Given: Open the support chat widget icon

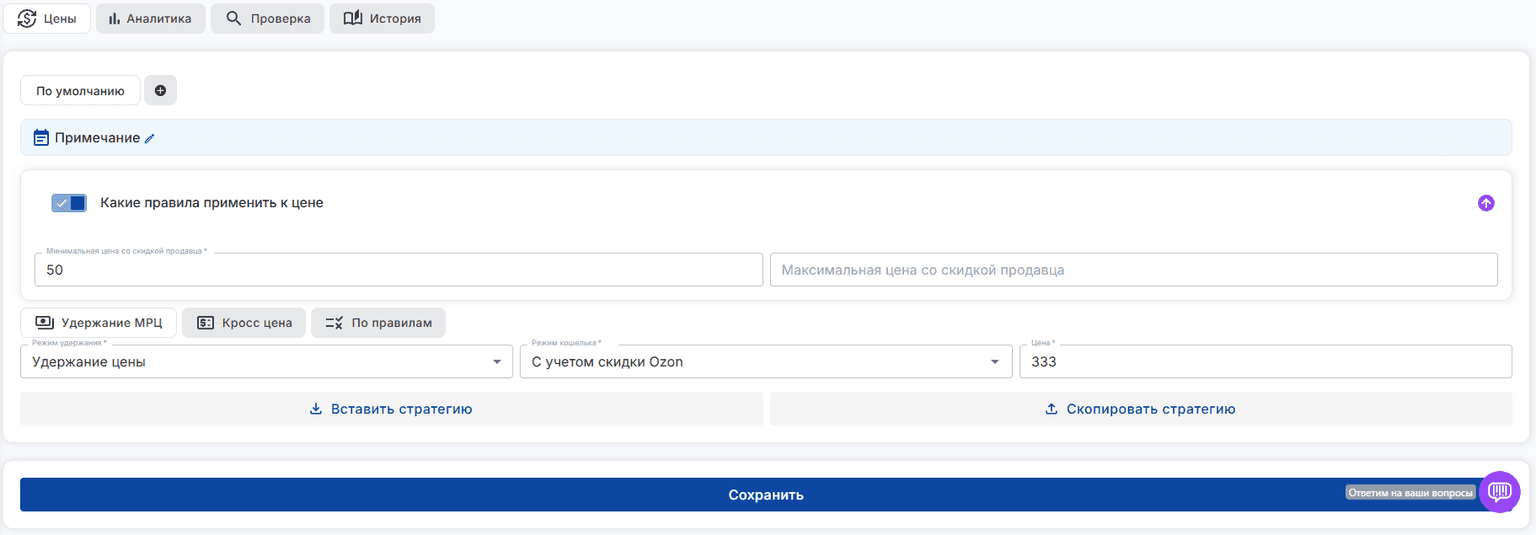Looking at the screenshot, I should point(1499,492).
